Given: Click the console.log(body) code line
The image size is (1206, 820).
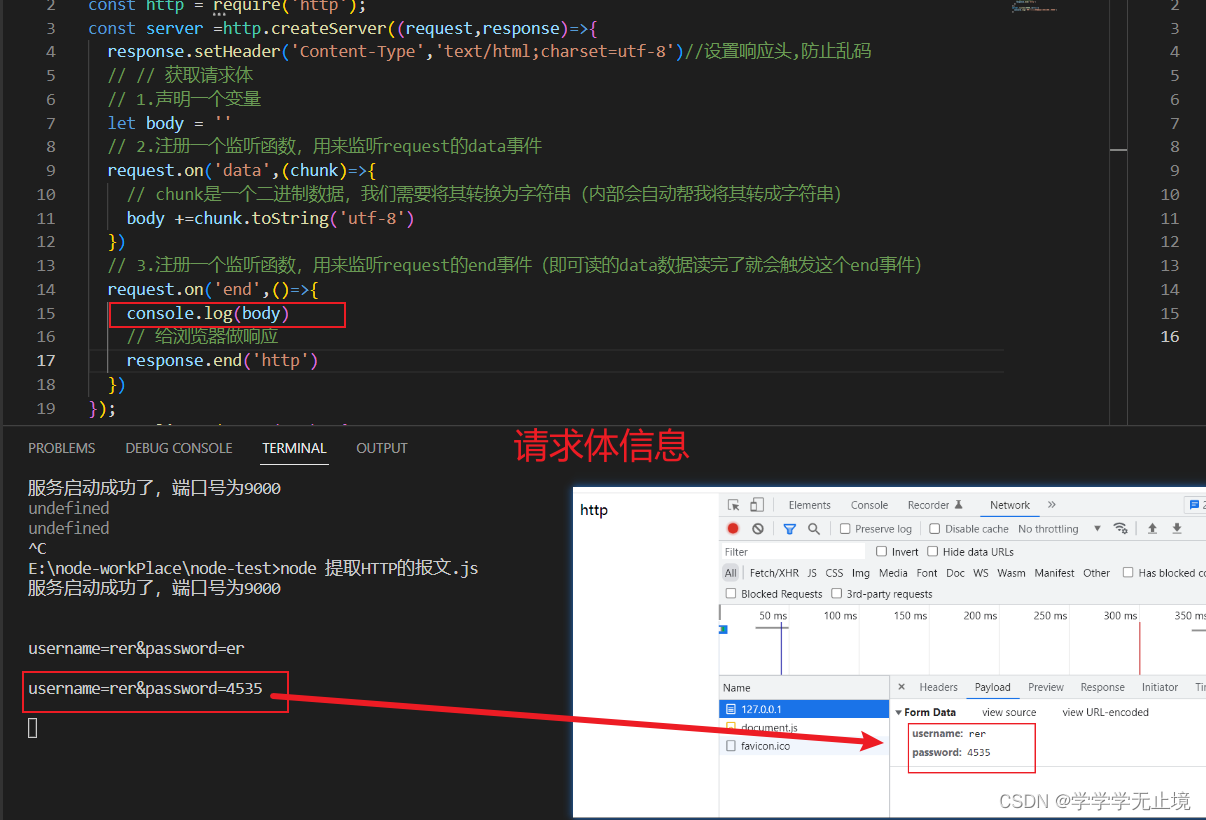Looking at the screenshot, I should pyautogui.click(x=207, y=313).
